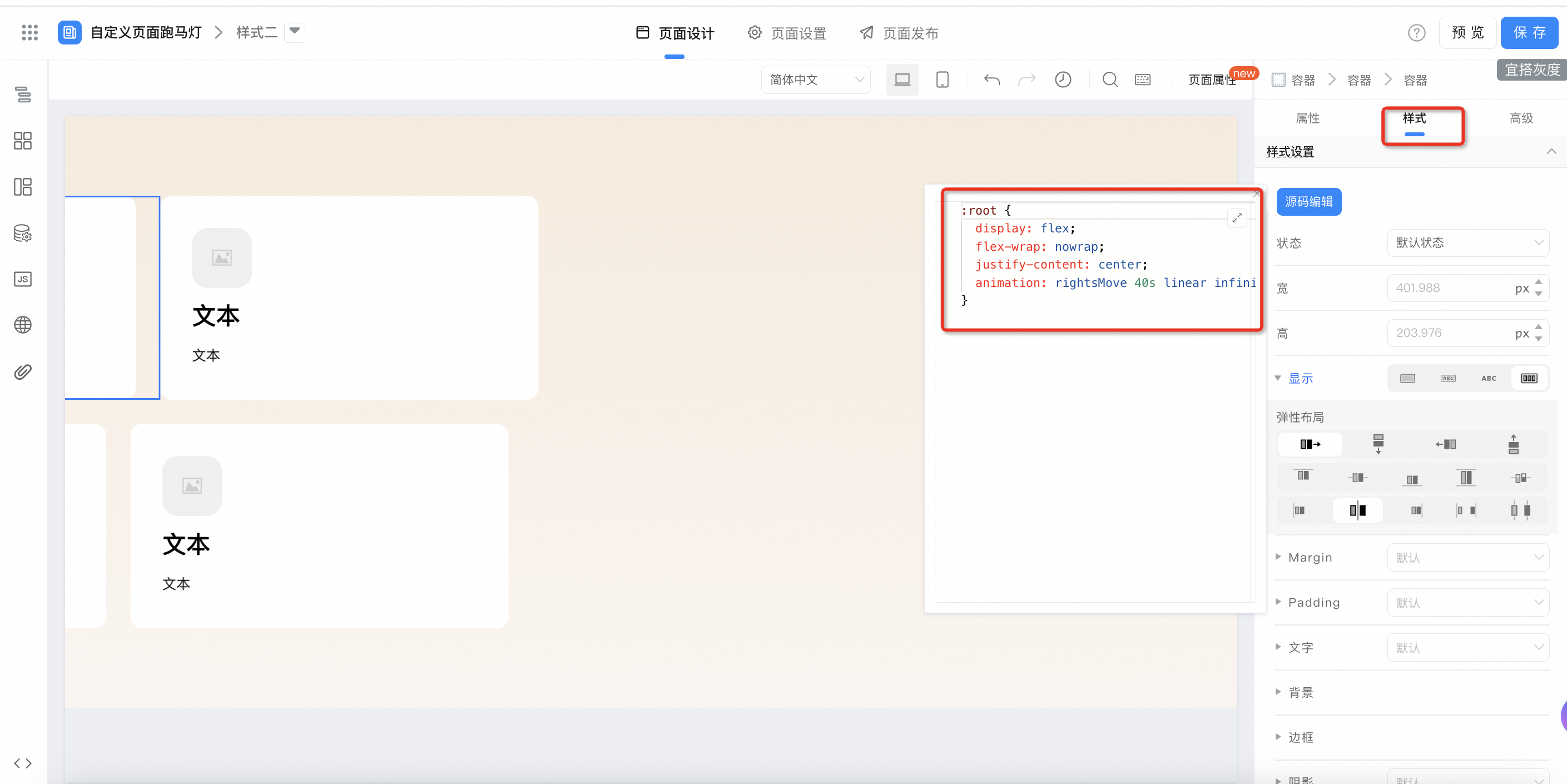Image resolution: width=1567 pixels, height=784 pixels.
Task: Justify content to start
Action: (1300, 510)
